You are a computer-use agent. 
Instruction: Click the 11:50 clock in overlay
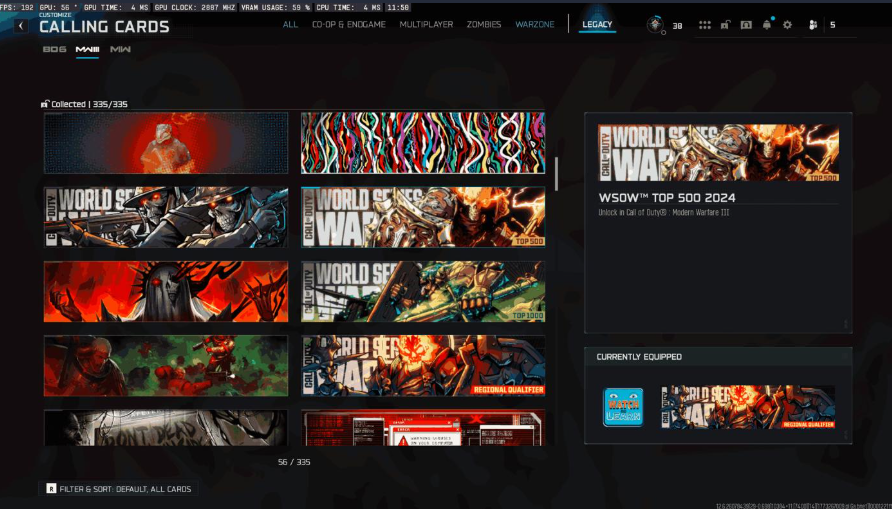coord(398,7)
